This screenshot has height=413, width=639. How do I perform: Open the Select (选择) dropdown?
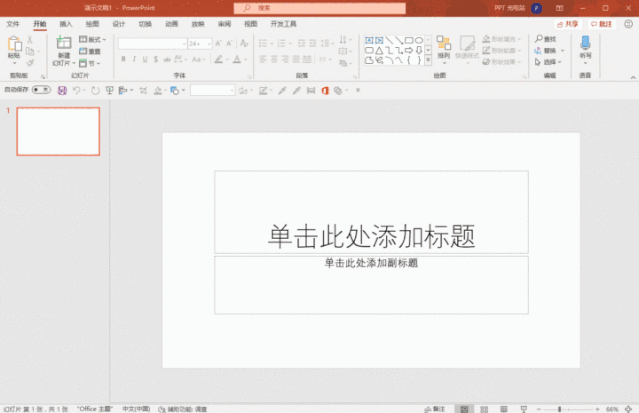(x=548, y=62)
